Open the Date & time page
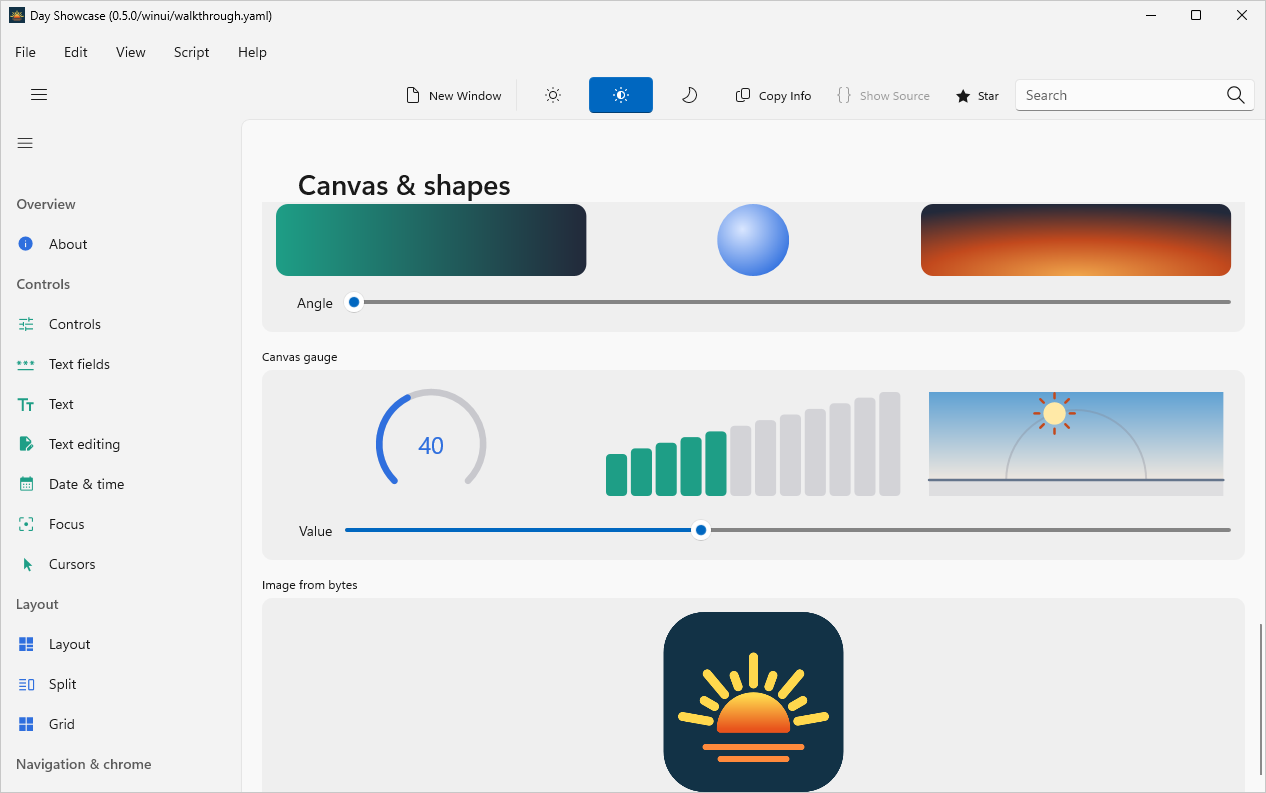 click(120, 484)
